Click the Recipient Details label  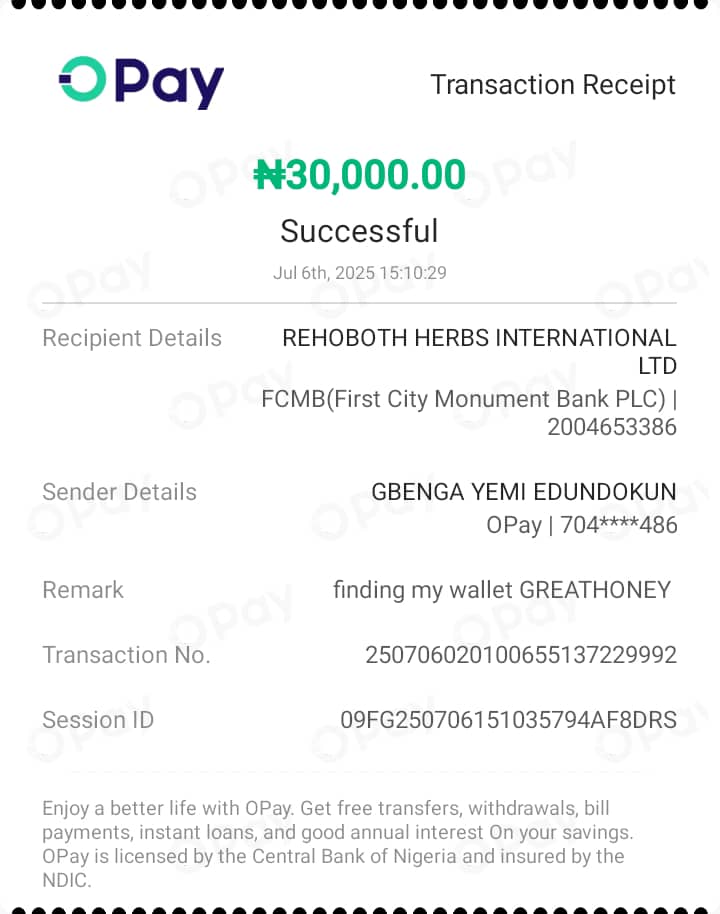point(132,338)
